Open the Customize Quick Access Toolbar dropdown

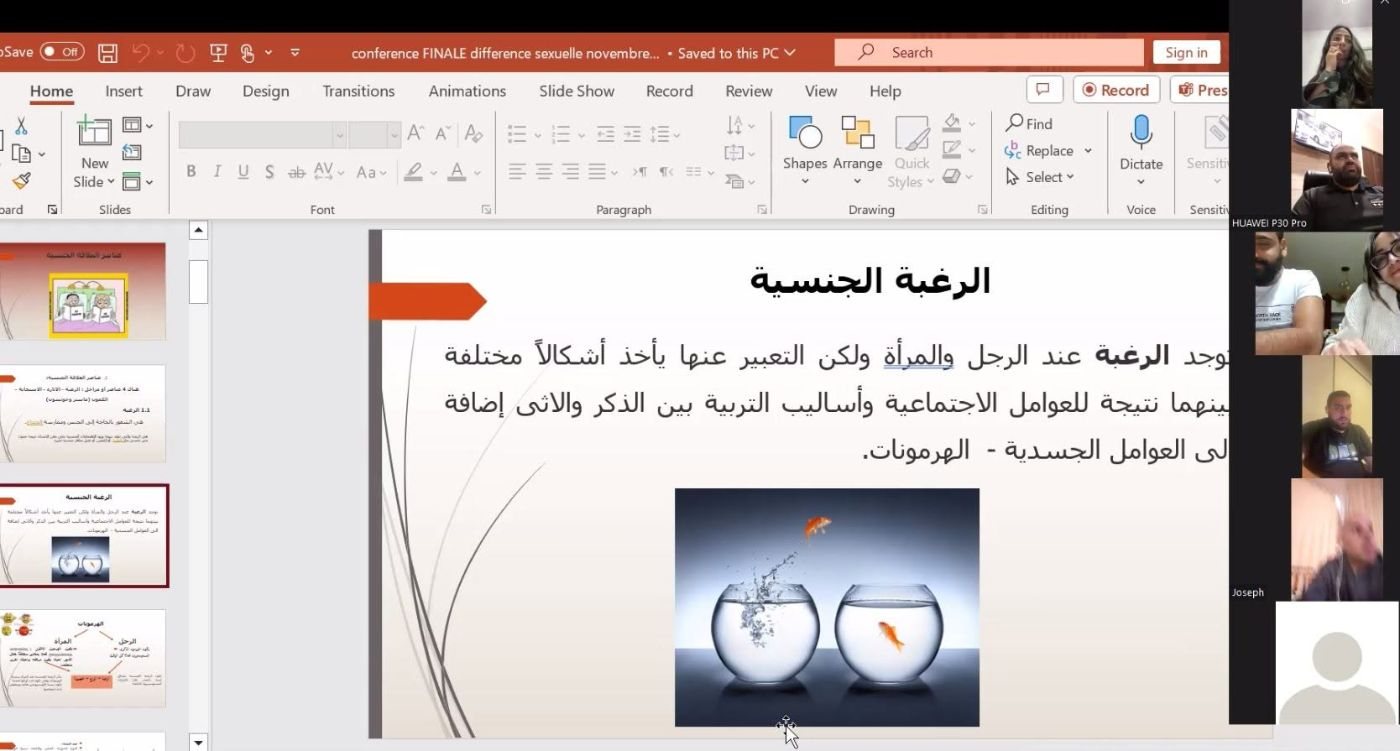(295, 53)
